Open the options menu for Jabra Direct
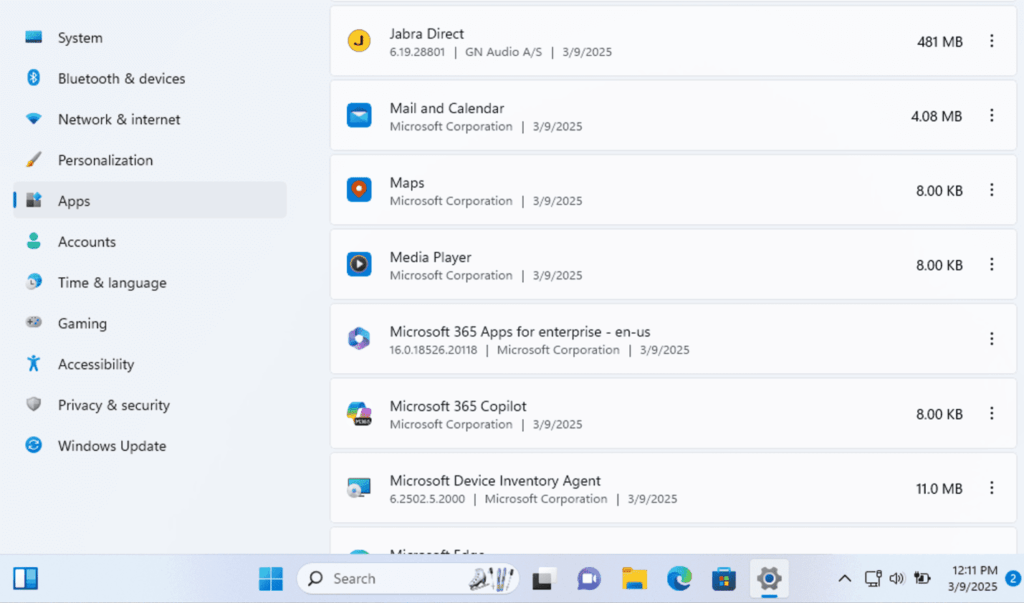 click(x=992, y=41)
